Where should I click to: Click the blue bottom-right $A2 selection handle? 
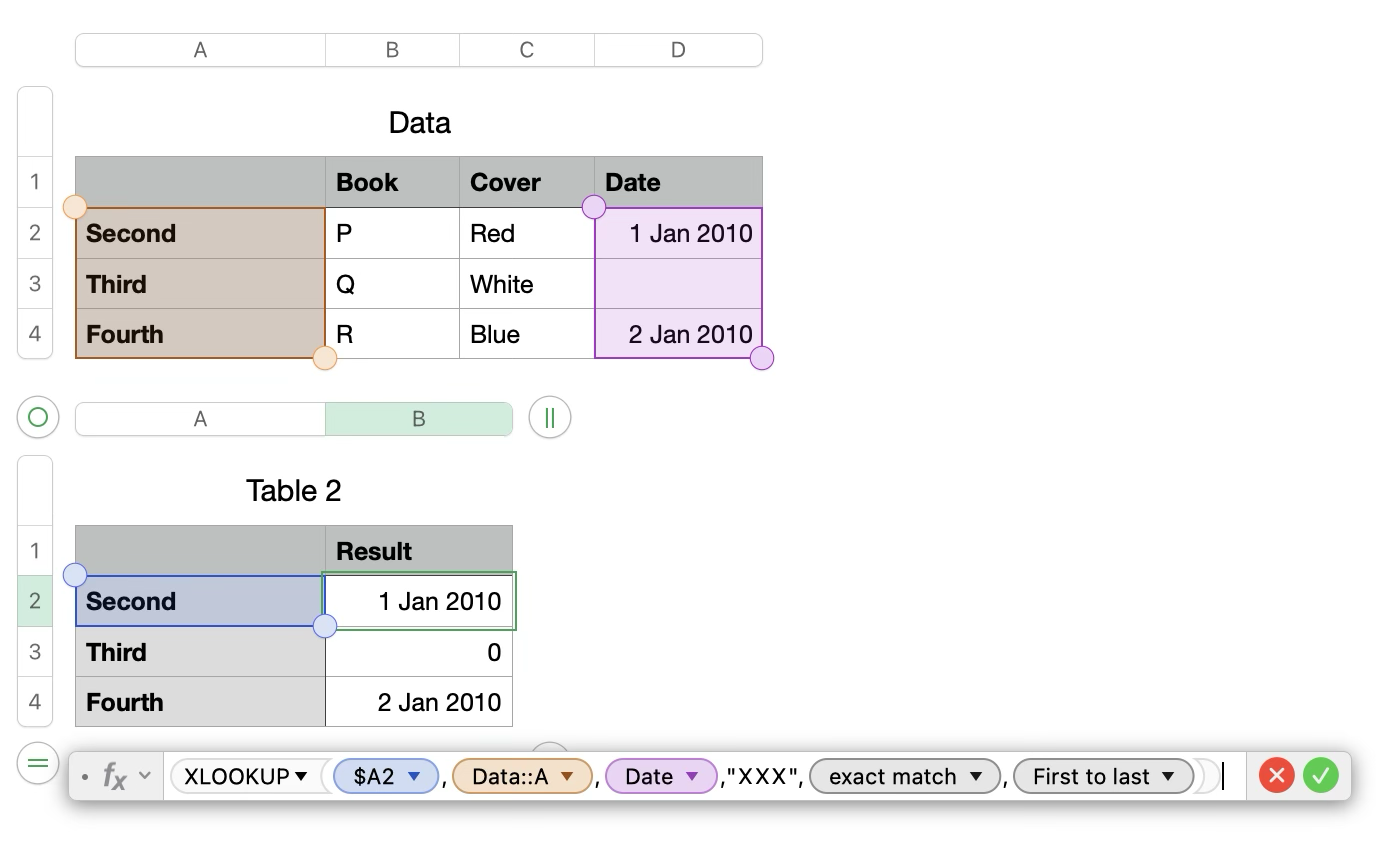point(325,626)
